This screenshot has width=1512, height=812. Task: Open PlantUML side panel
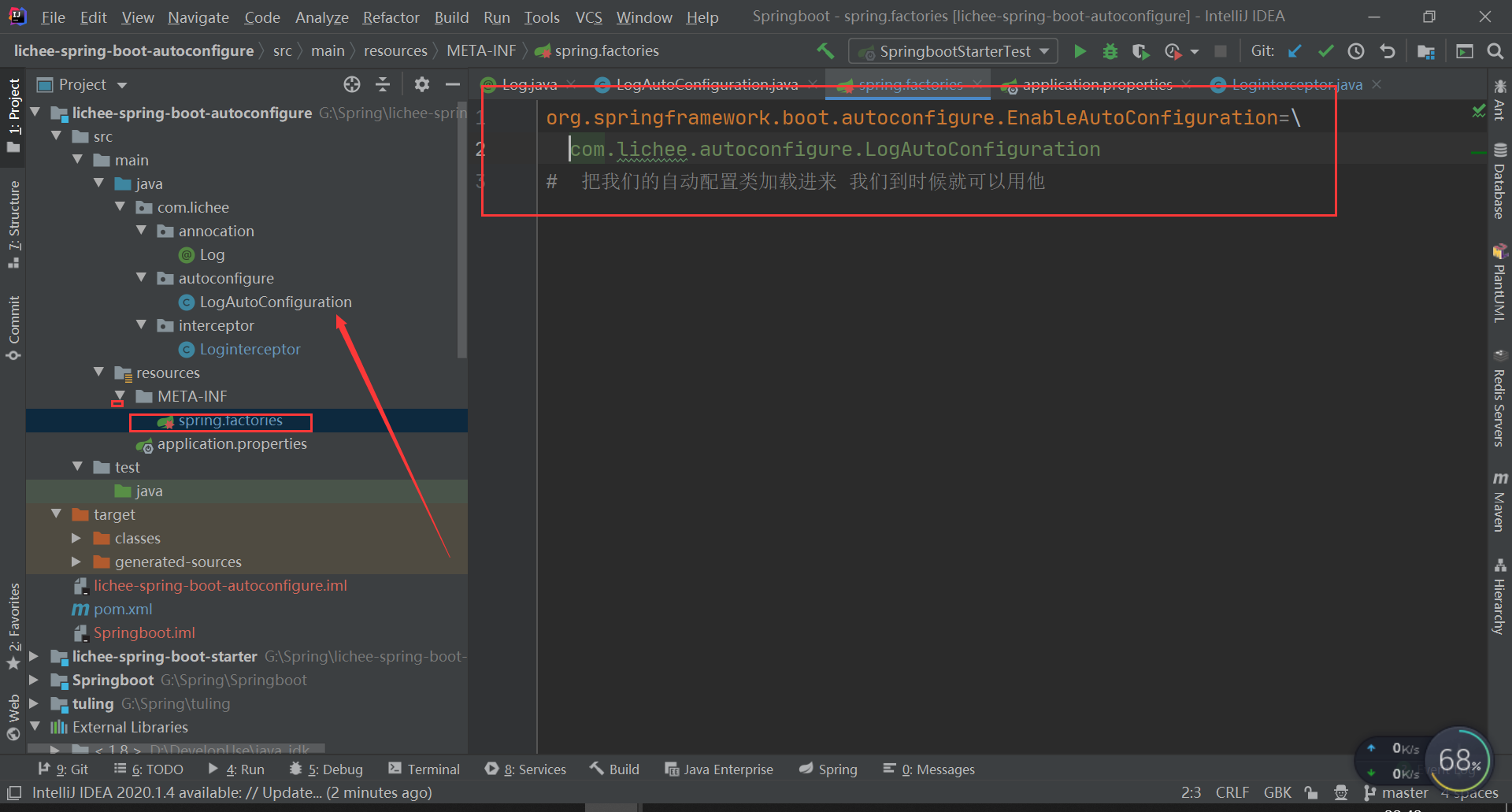(x=1499, y=284)
